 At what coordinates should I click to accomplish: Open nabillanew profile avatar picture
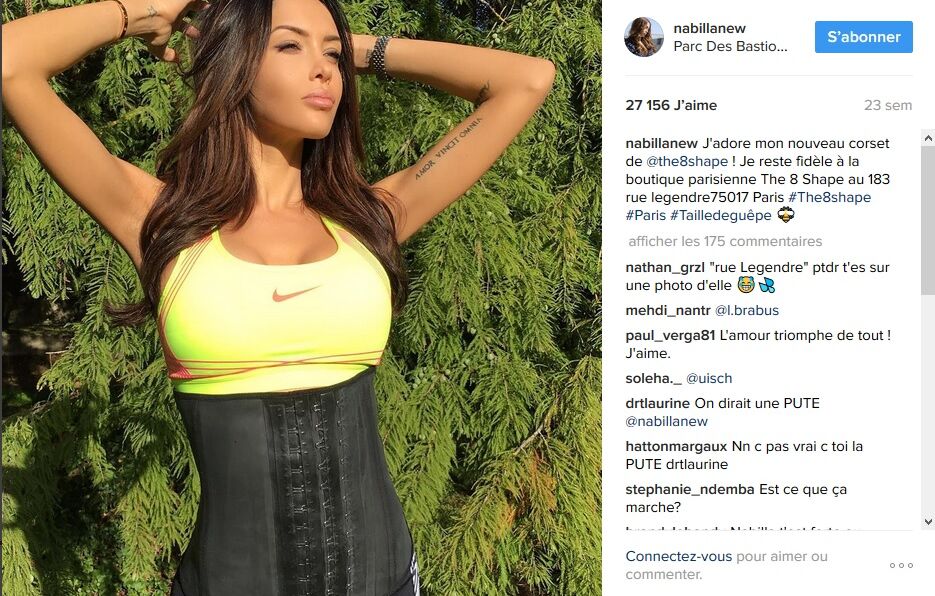pyautogui.click(x=643, y=37)
